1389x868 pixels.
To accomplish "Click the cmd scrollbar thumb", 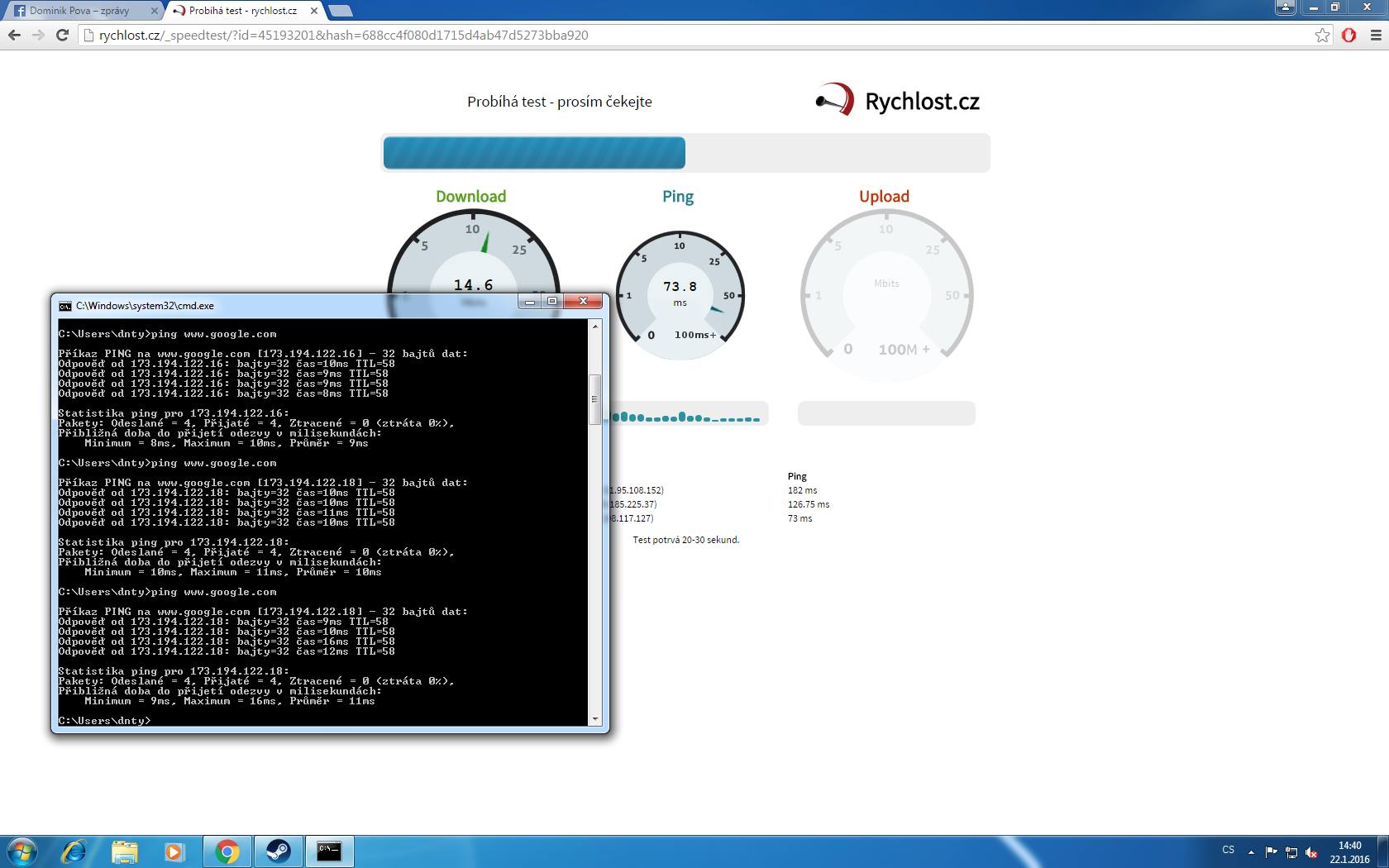I will (594, 399).
